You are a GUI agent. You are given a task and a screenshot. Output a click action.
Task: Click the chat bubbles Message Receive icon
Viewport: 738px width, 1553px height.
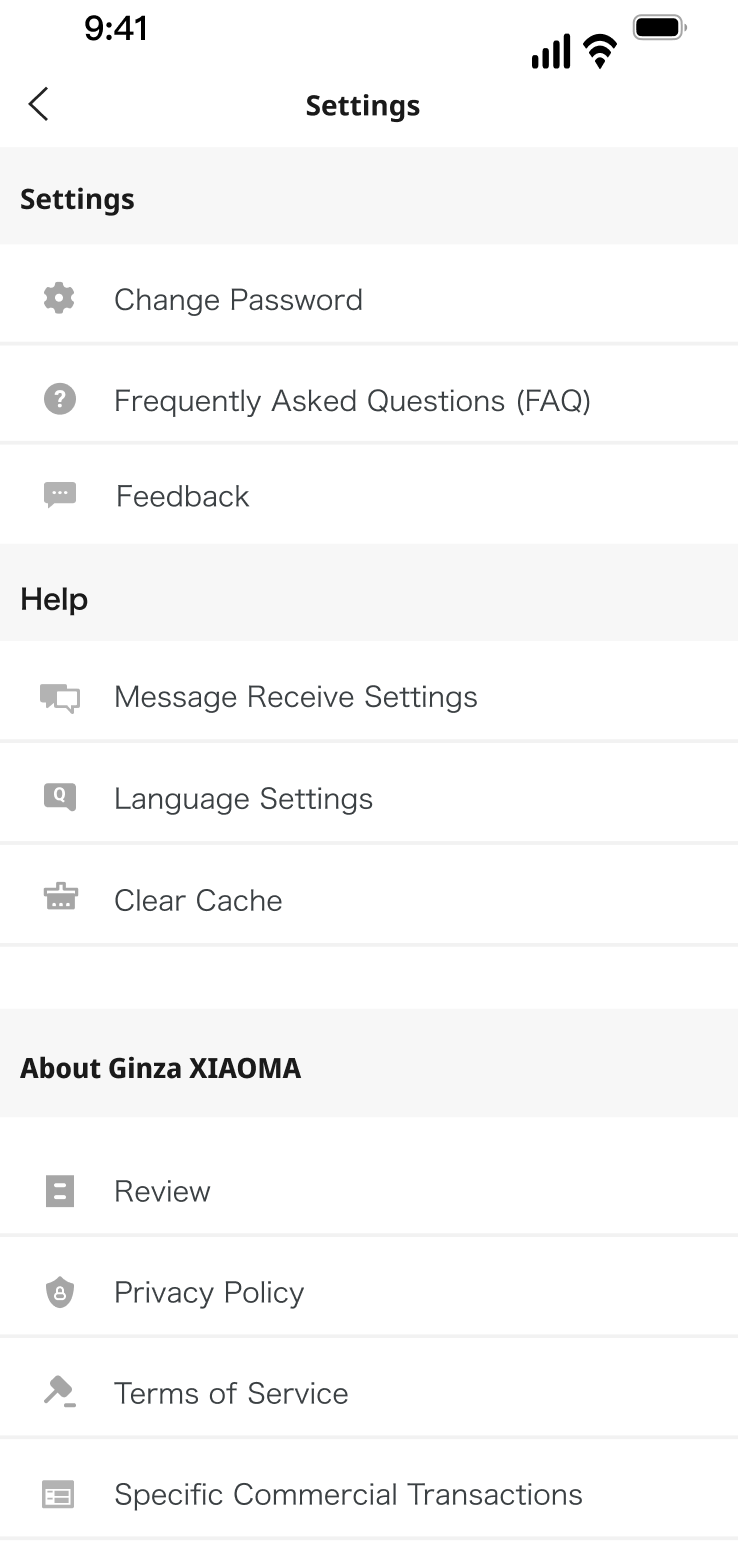[x=60, y=697]
